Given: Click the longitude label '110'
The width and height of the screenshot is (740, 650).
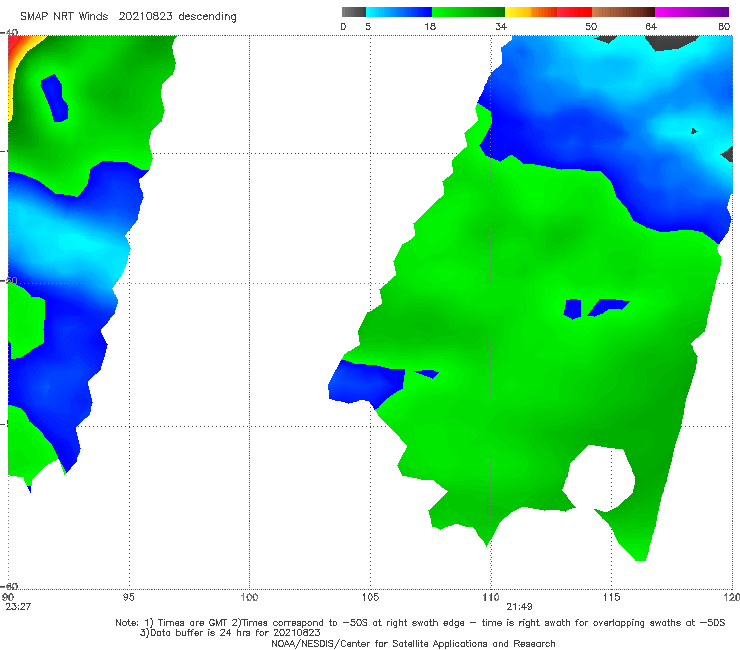Looking at the screenshot, I should [x=491, y=597].
